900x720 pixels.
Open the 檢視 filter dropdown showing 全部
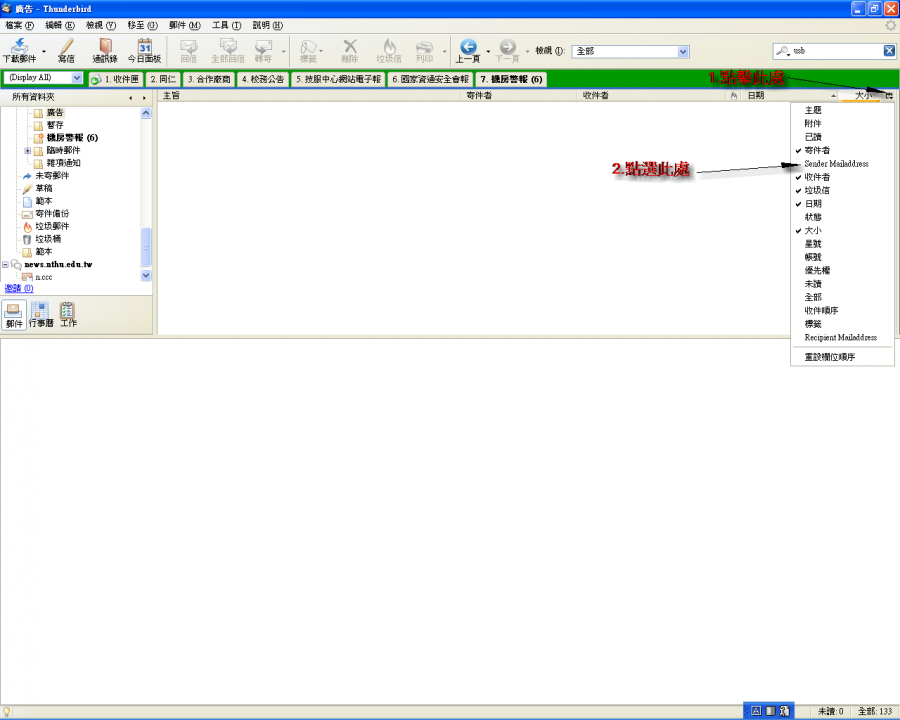632,51
